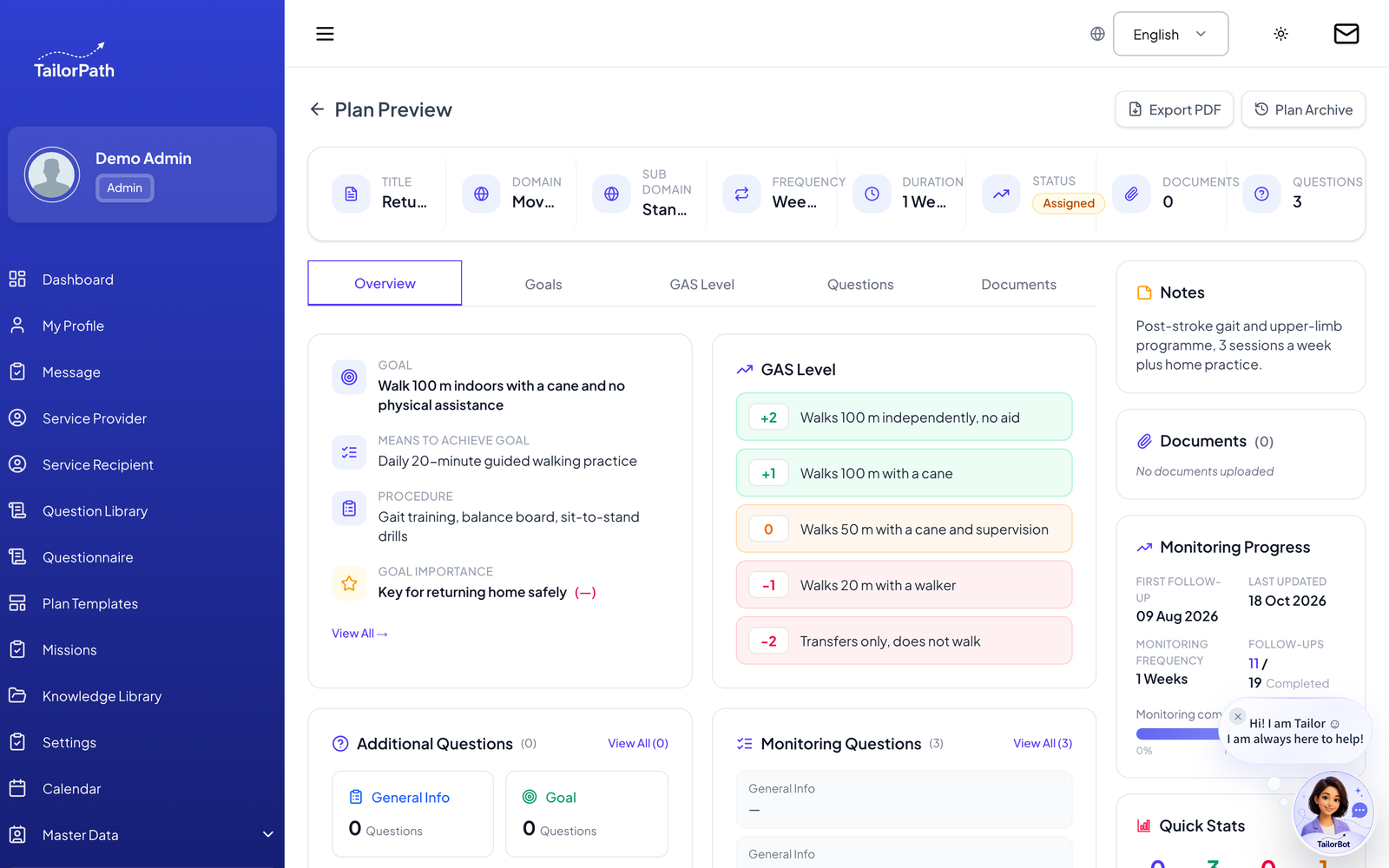Click the globe icon beside the language selector
The height and width of the screenshot is (868, 1389).
click(1097, 34)
